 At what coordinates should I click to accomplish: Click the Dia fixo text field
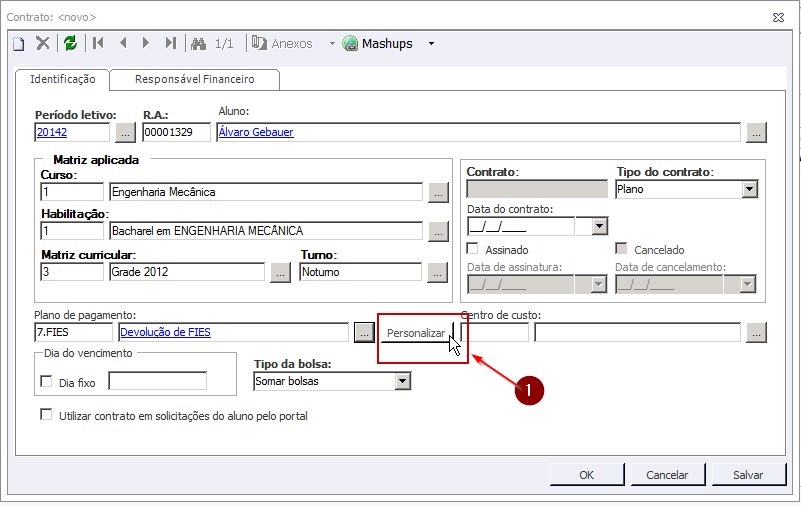tap(157, 381)
